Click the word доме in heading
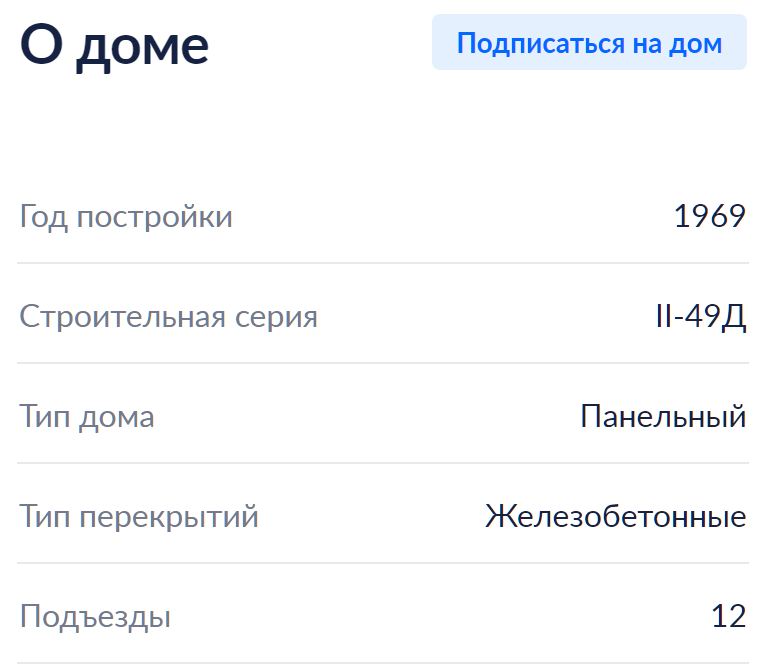 [142, 49]
